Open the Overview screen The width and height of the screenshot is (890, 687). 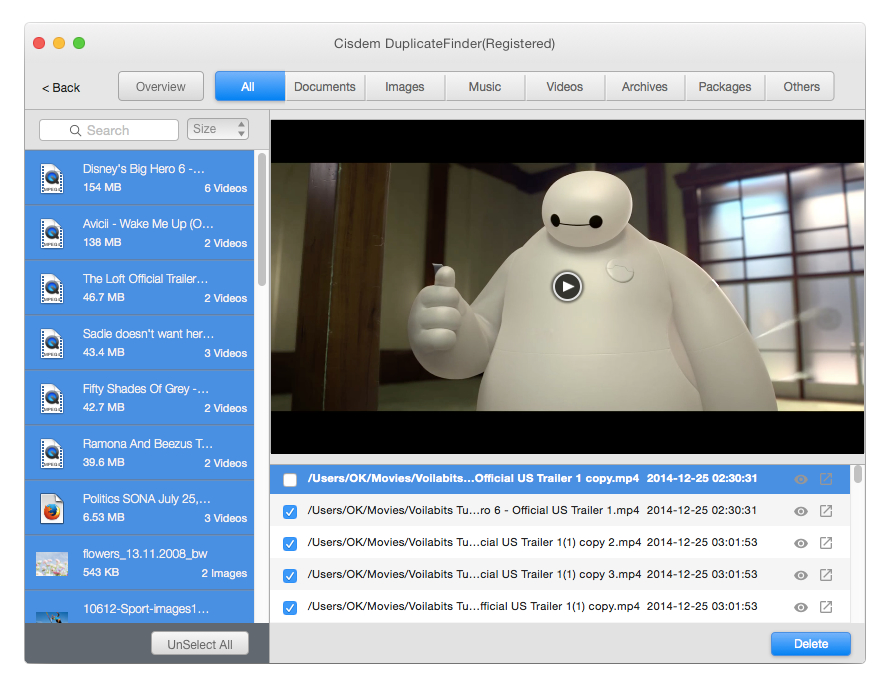coord(161,86)
